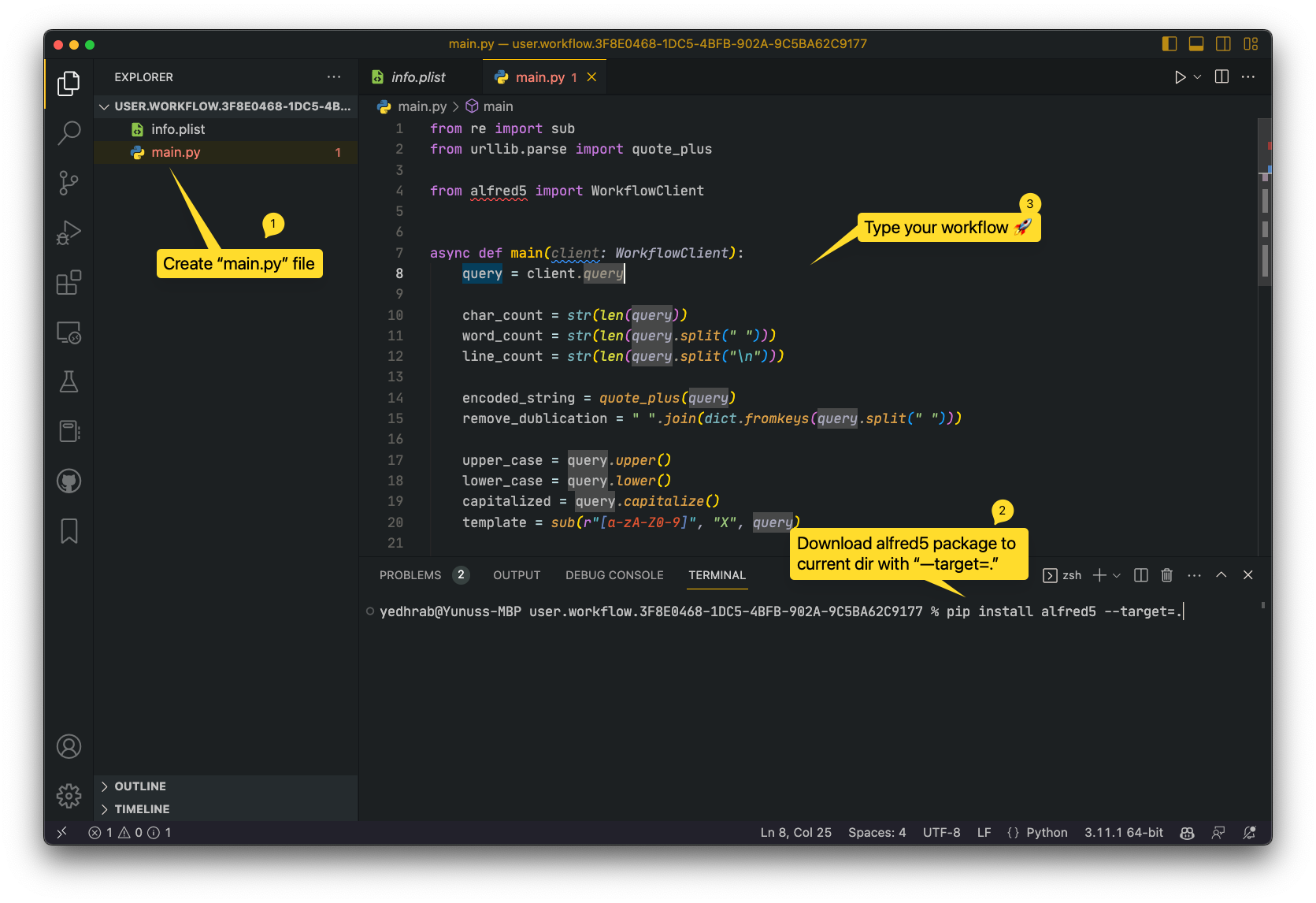Open the run options dropdown arrow
The width and height of the screenshot is (1316, 903).
coord(1198,77)
